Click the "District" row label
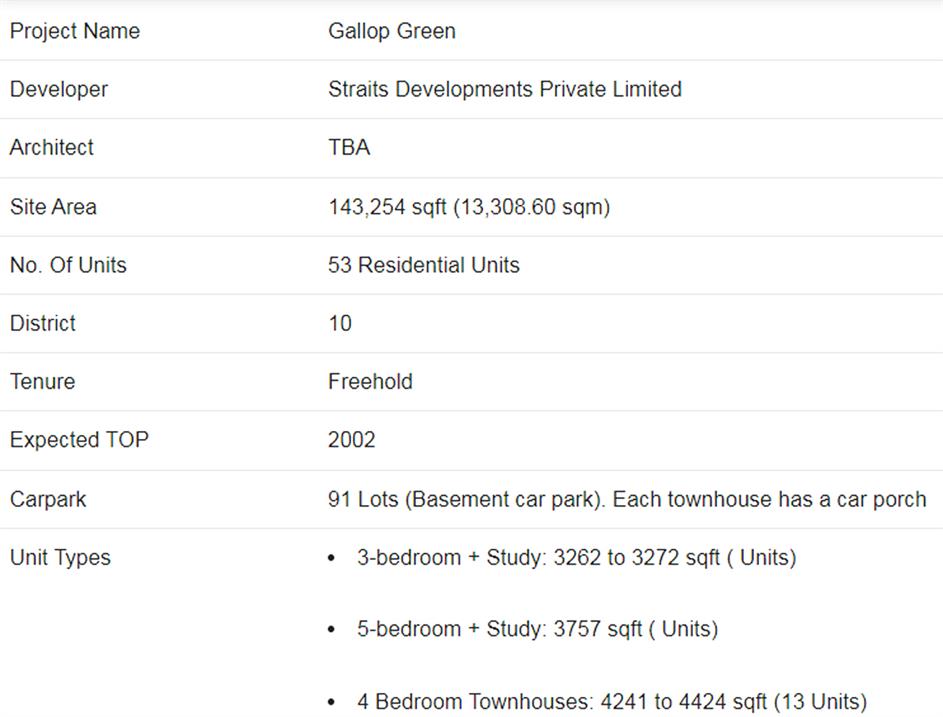The image size is (943, 717). [x=43, y=323]
